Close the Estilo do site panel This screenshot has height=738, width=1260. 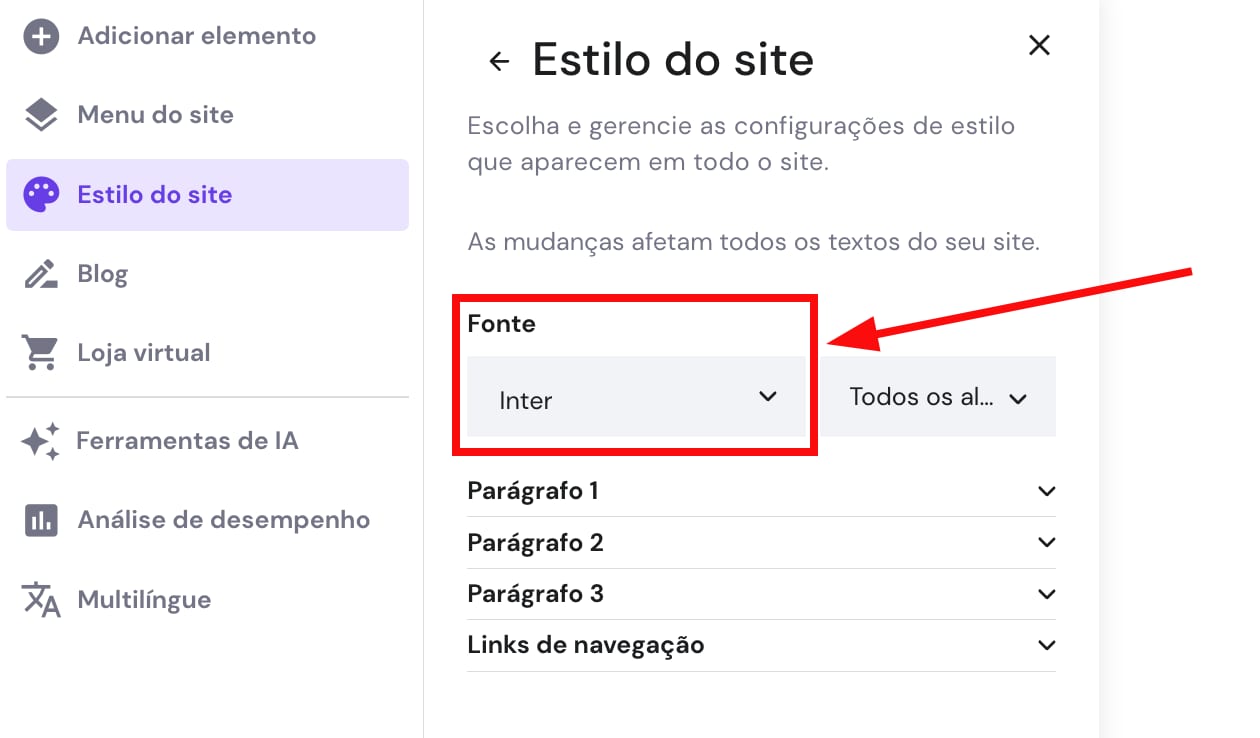click(1039, 45)
